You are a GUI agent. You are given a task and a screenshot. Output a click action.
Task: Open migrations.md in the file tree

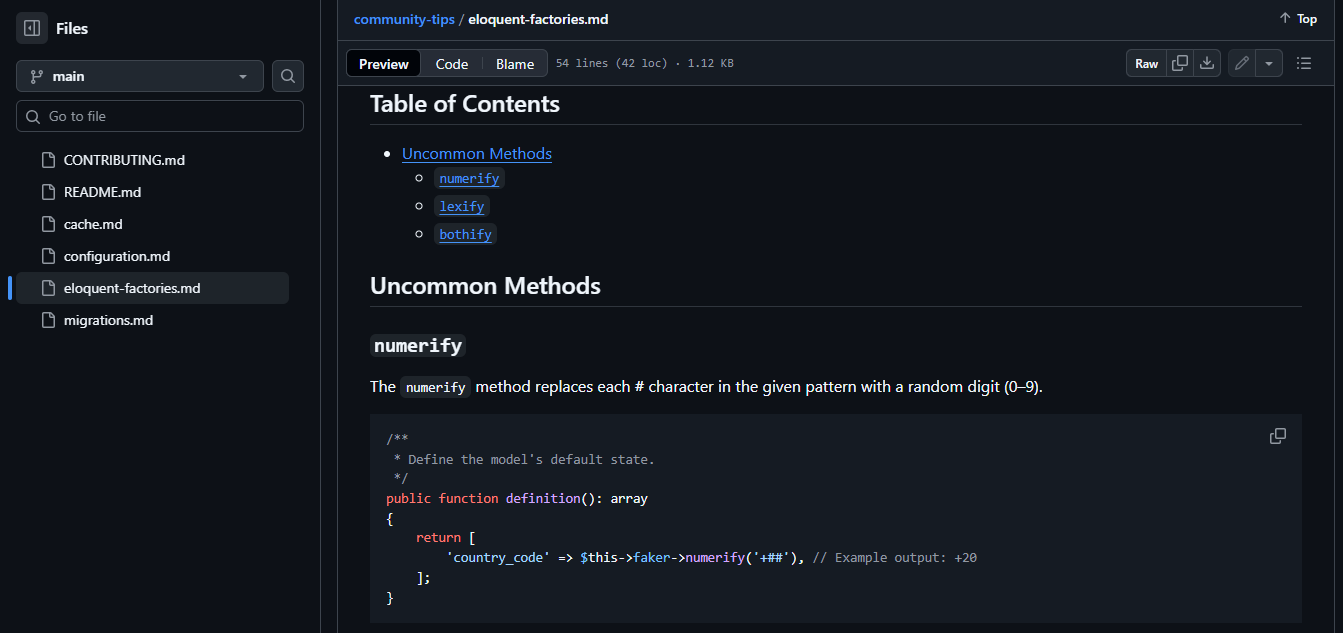coord(108,320)
